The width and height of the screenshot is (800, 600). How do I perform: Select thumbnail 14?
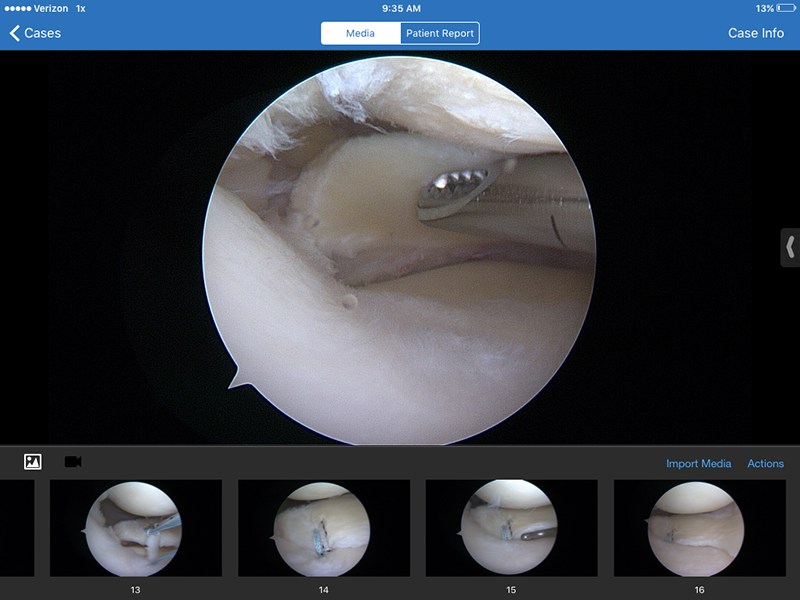324,528
